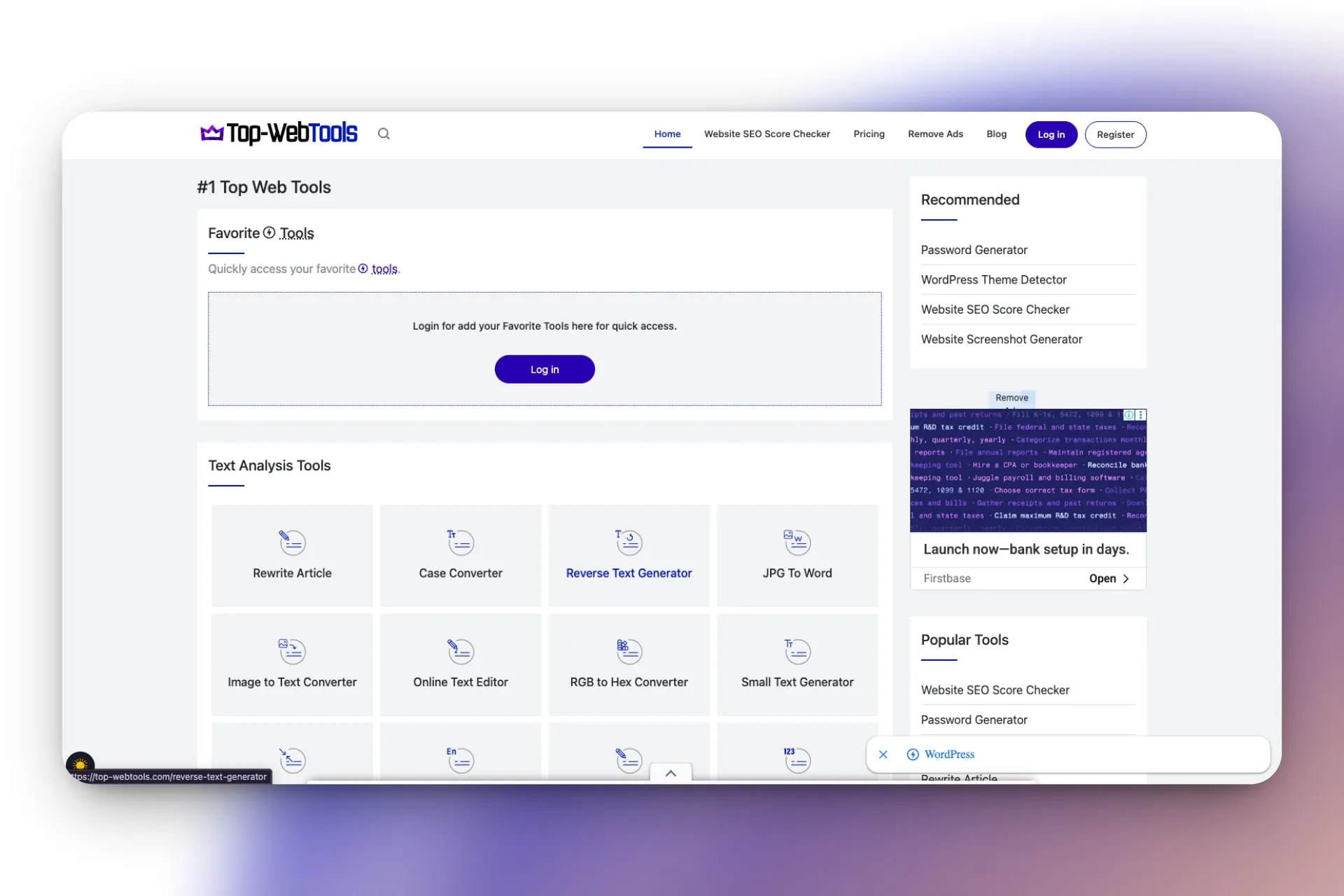Click Log in in Favorite Tools box
Viewport: 1344px width, 896px height.
coord(545,369)
